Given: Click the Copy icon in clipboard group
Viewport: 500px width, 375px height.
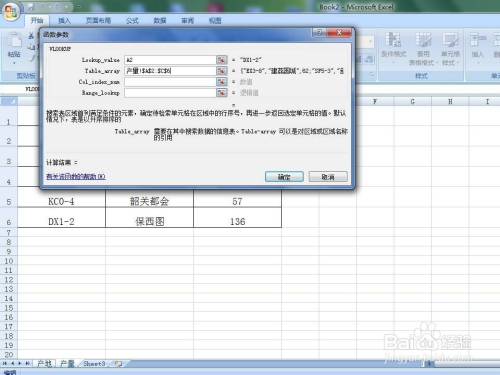Looking at the screenshot, I should click(31, 47).
